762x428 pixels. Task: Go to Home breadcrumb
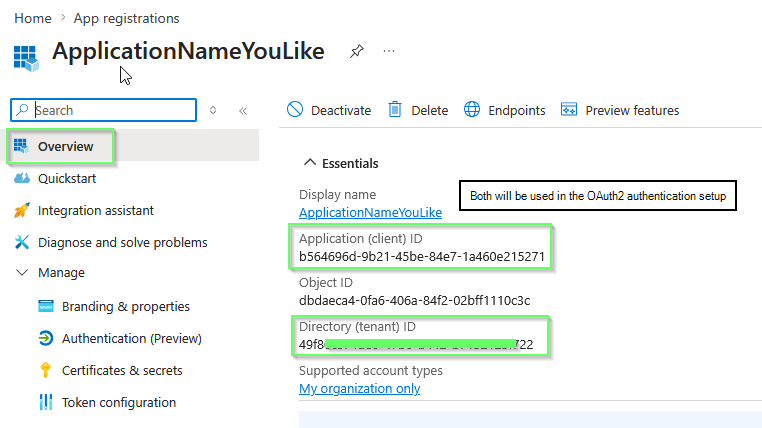[33, 18]
